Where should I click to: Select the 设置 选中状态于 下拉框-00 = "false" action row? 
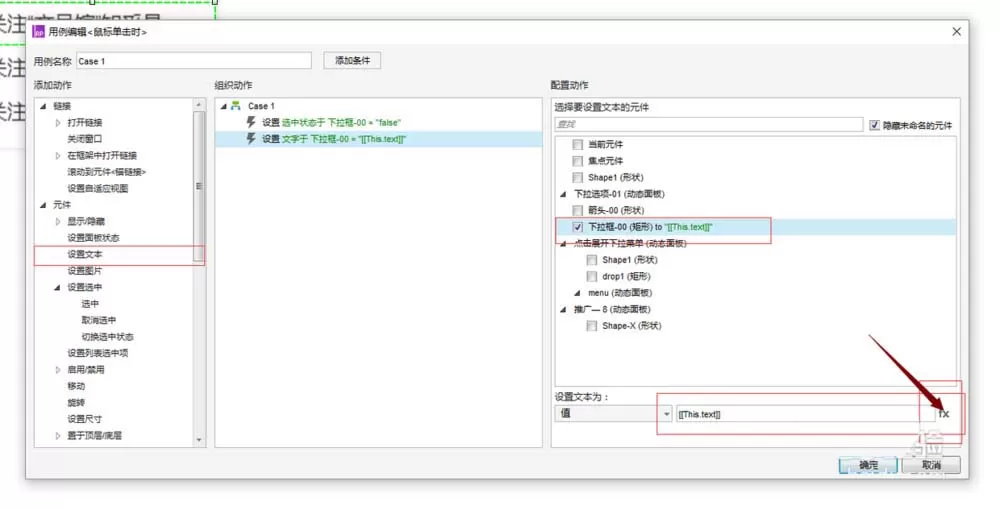(x=378, y=122)
